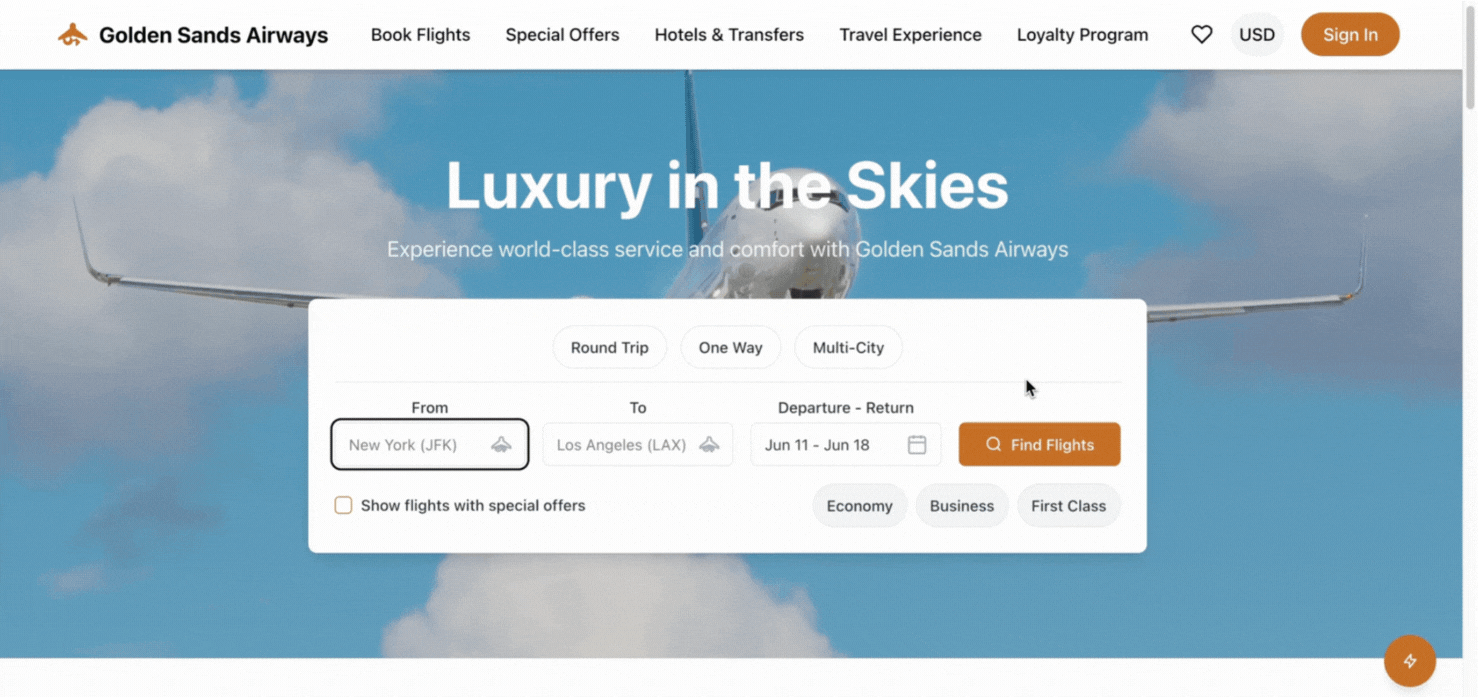The height and width of the screenshot is (697, 1478).
Task: Select the First Class cabin option
Action: point(1068,505)
